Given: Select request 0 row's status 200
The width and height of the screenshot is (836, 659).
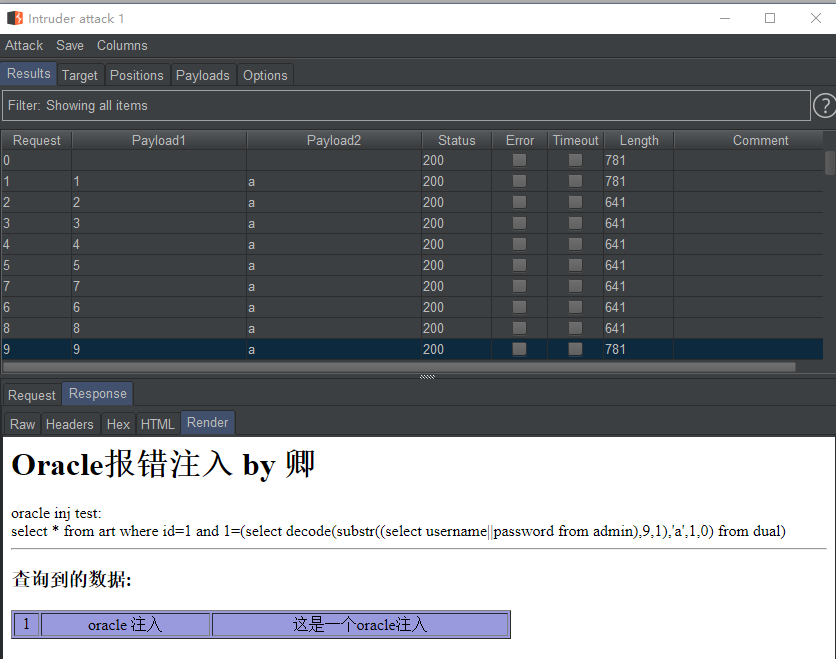Looking at the screenshot, I should coord(456,160).
